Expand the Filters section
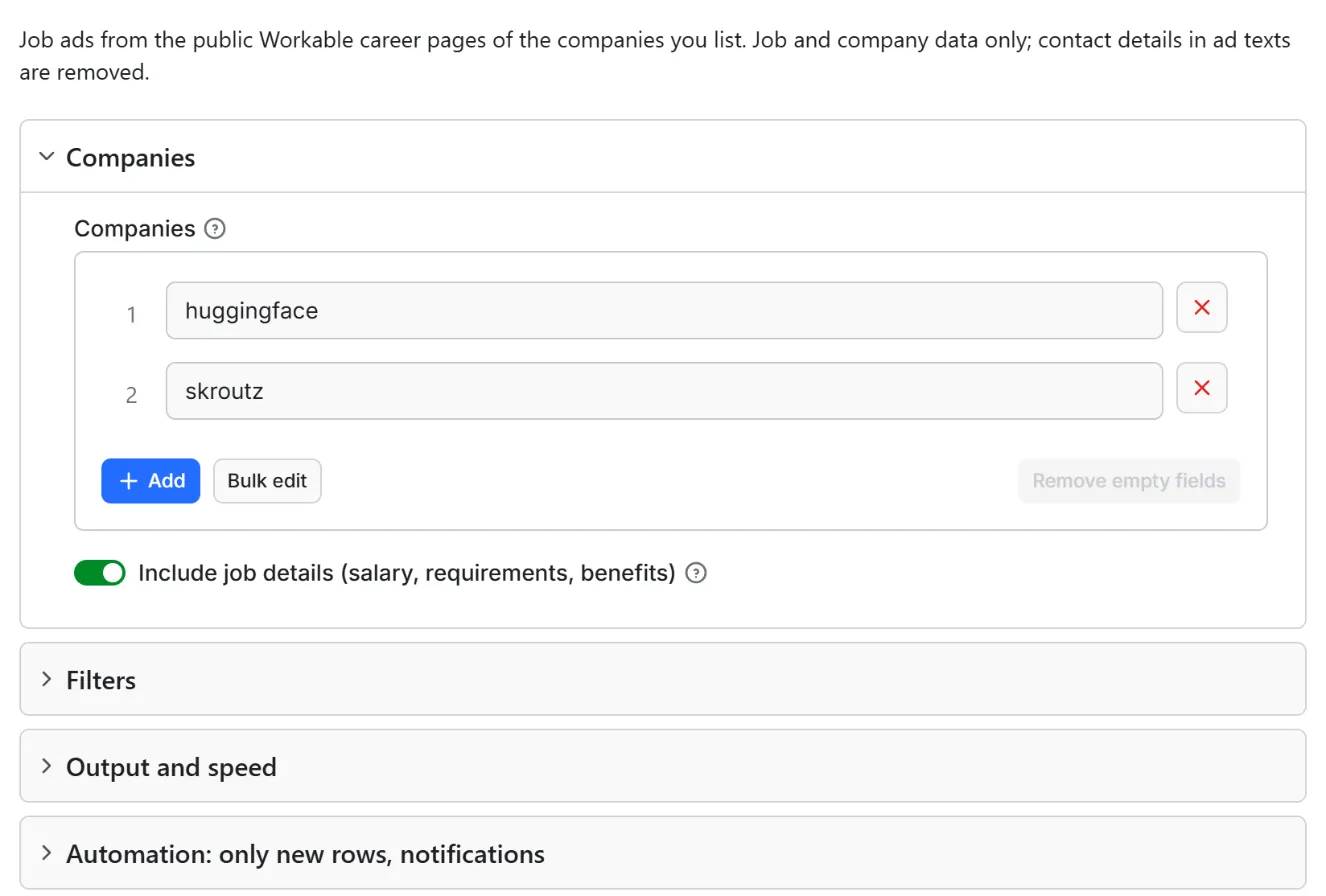The image size is (1326, 896). (663, 680)
